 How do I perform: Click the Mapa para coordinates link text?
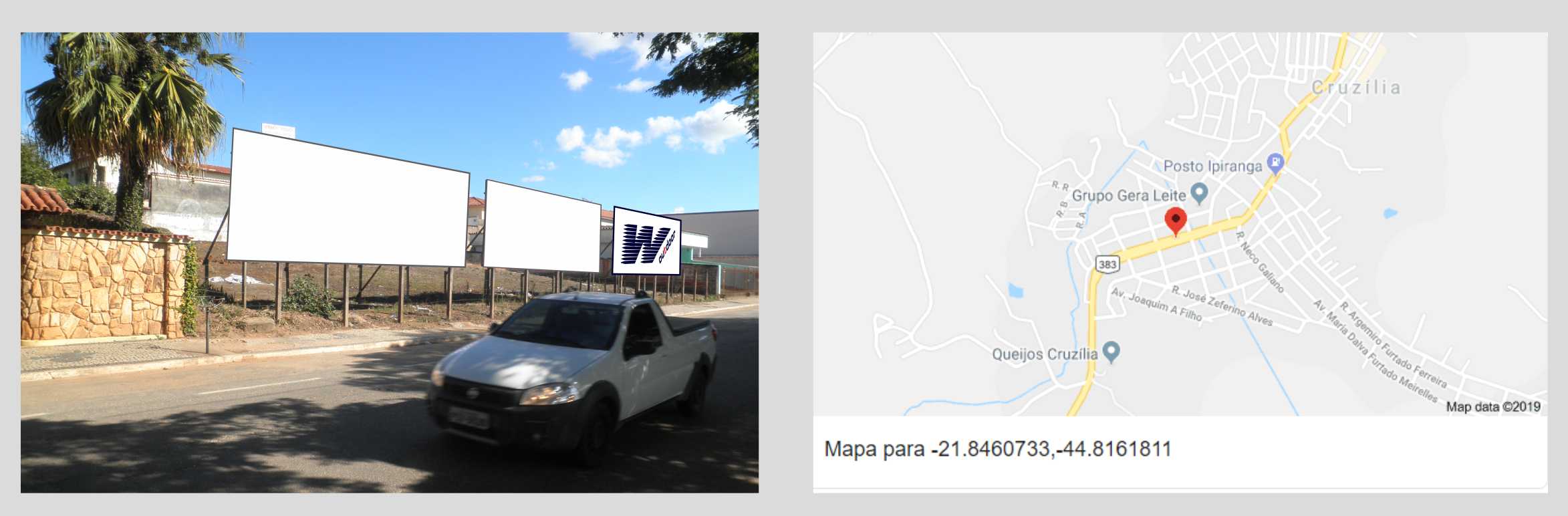tap(998, 448)
